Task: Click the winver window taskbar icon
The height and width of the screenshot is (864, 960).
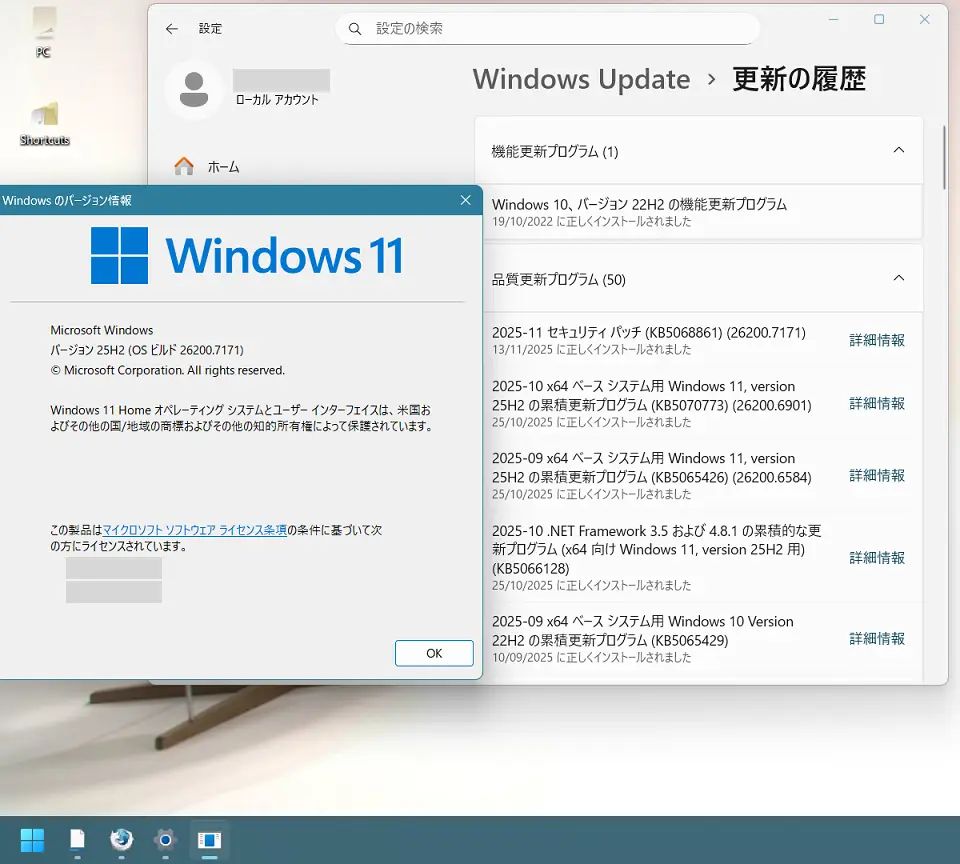Action: coord(209,838)
